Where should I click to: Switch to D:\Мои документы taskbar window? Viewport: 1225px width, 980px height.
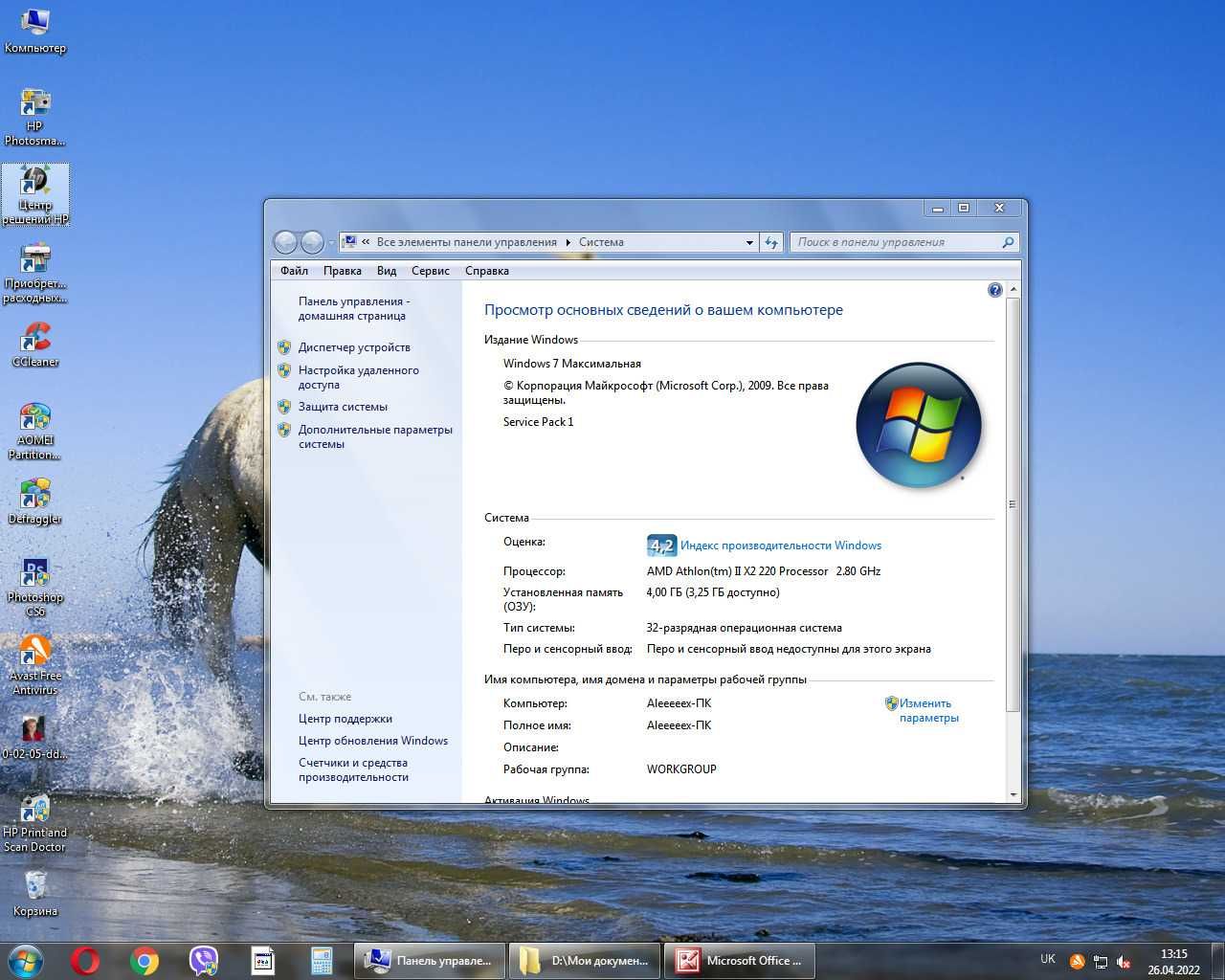pos(584,961)
